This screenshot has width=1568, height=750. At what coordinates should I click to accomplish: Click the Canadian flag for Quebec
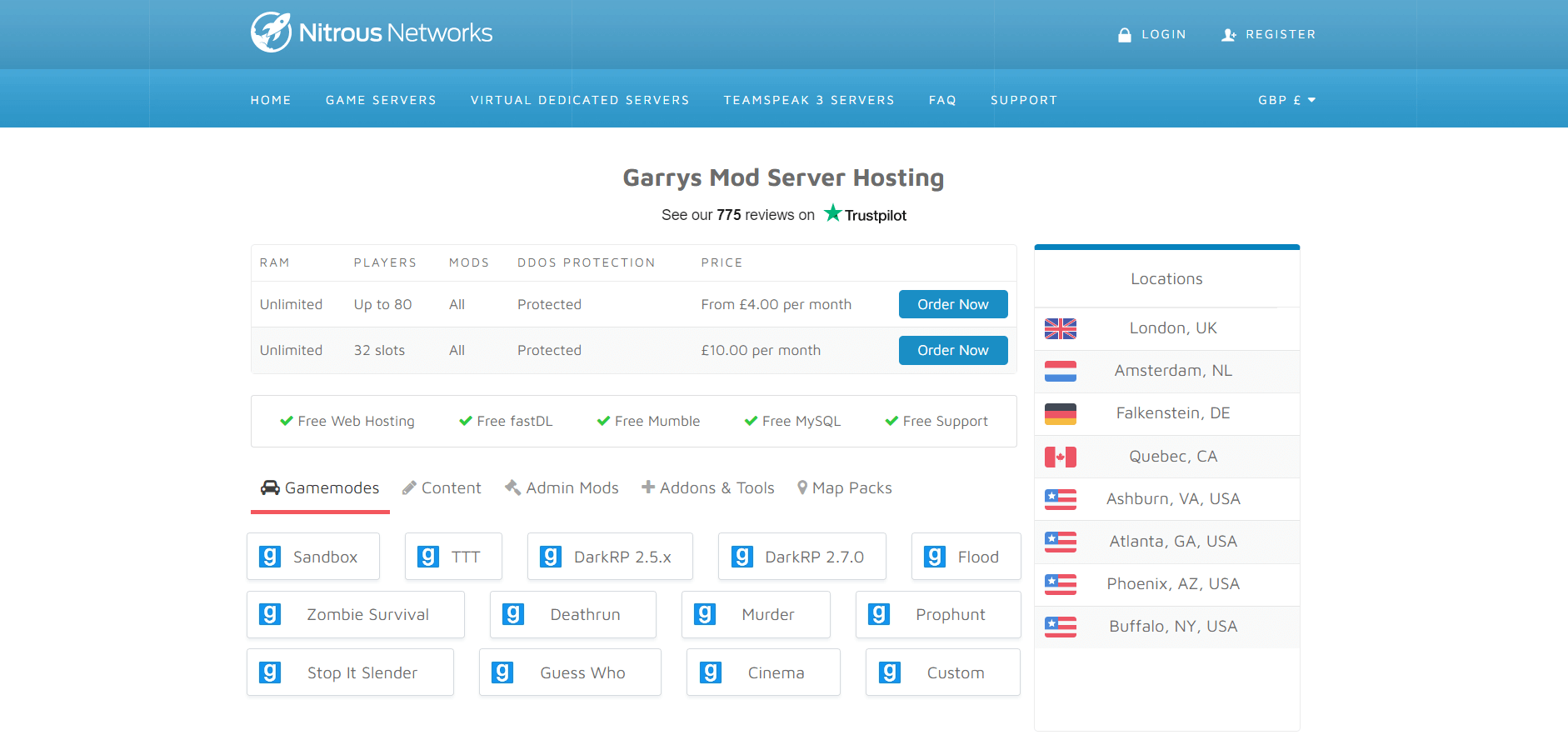[1061, 457]
